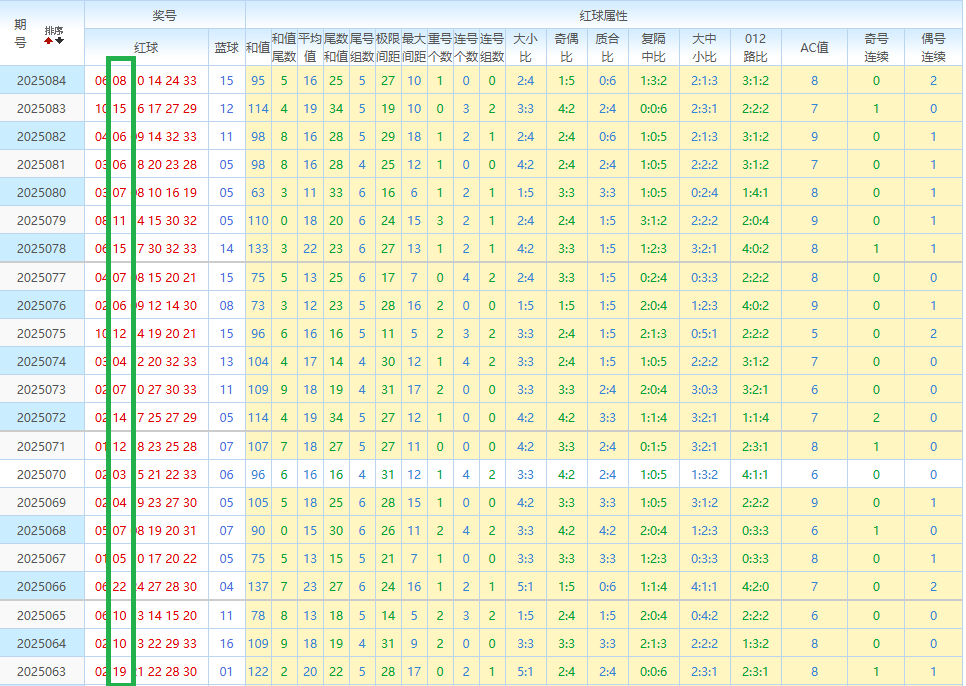Screen dimensions: 966x686
Task: Click the 012路比 column header
Action: [x=756, y=47]
